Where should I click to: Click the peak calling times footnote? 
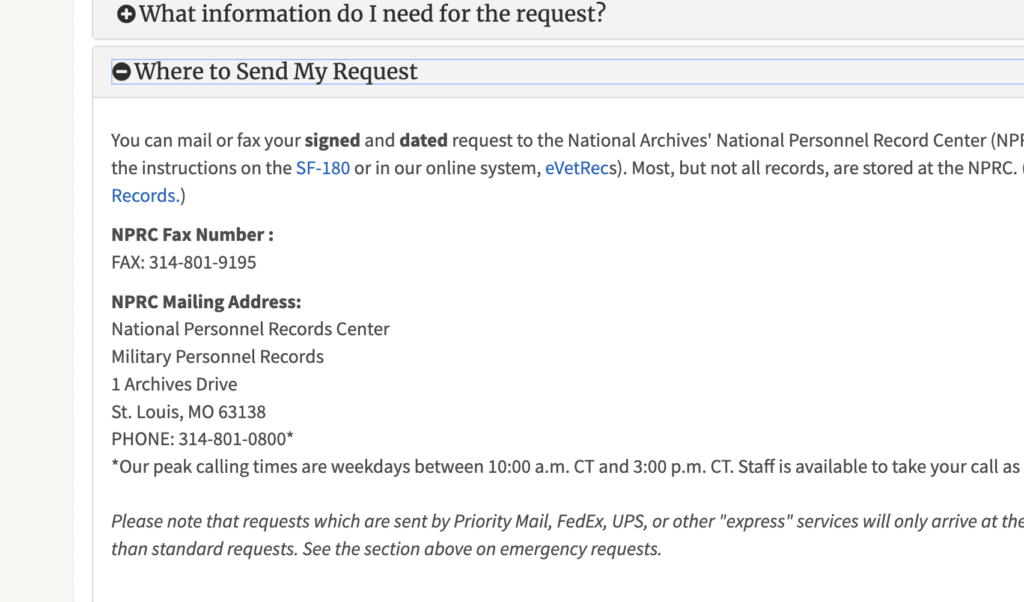point(568,467)
